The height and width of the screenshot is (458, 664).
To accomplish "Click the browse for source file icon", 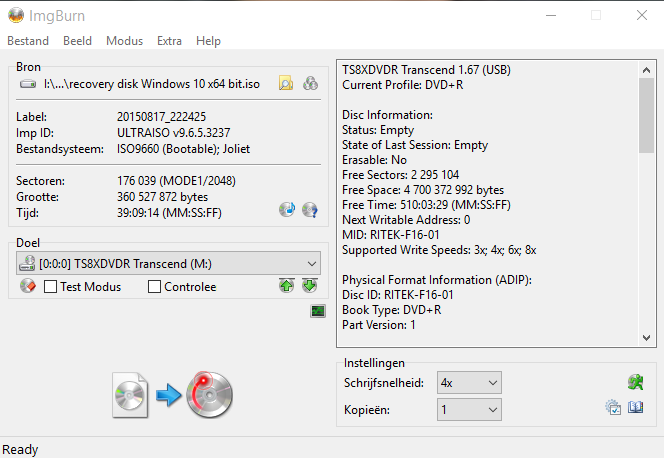I will coord(286,84).
